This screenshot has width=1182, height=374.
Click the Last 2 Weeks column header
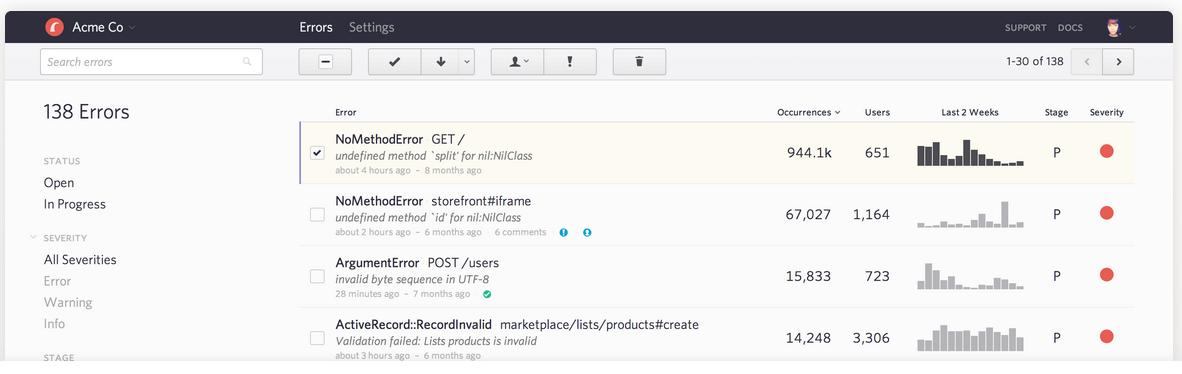[x=970, y=112]
